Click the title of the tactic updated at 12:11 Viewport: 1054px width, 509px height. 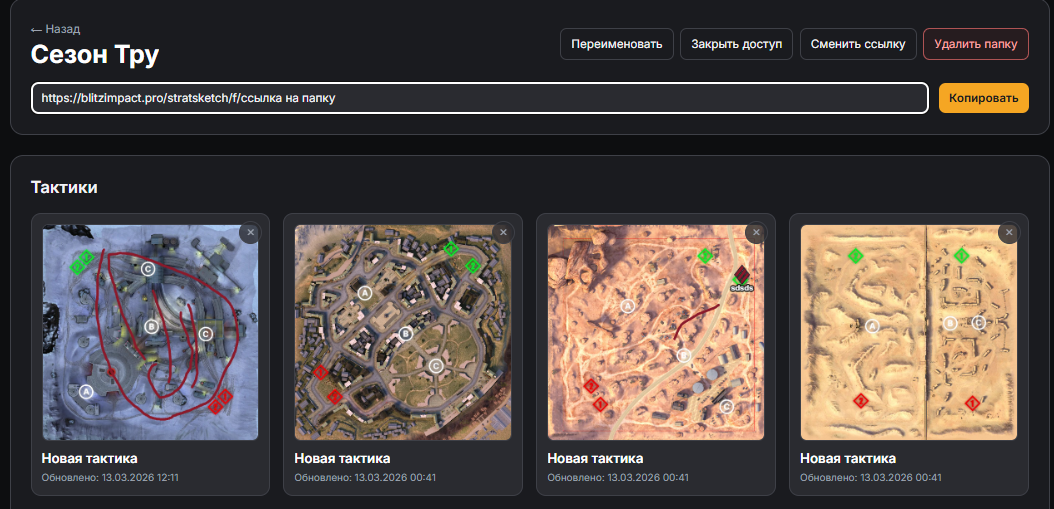tap(89, 458)
